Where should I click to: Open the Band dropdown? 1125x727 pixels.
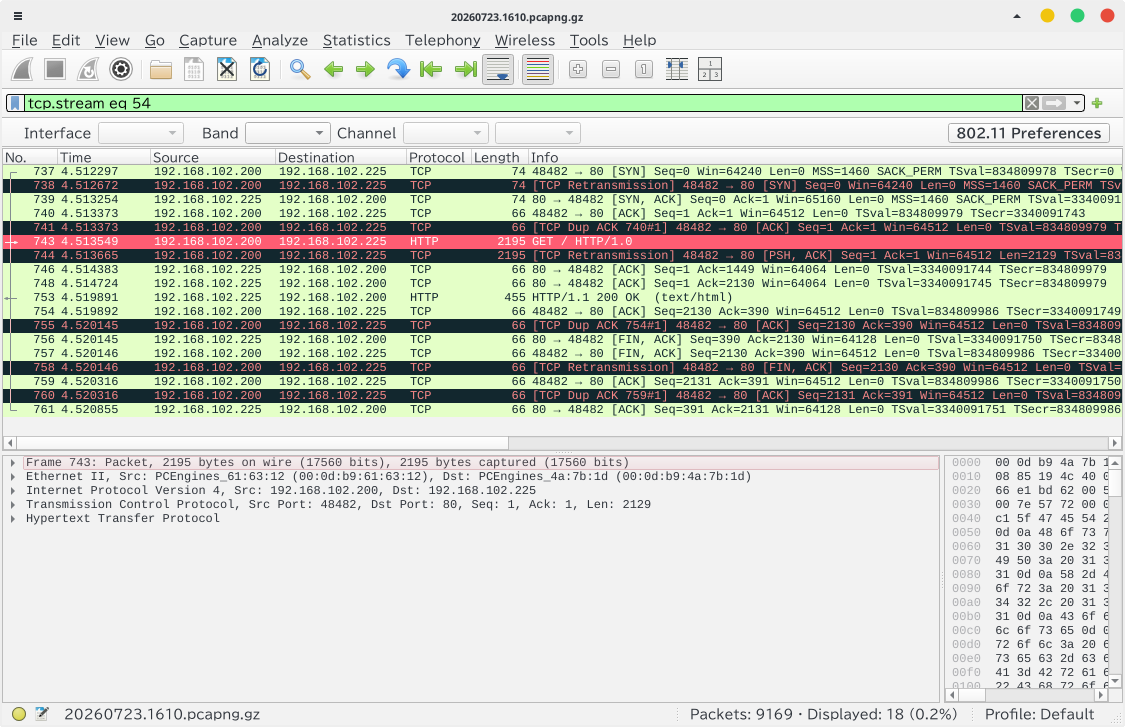point(288,133)
